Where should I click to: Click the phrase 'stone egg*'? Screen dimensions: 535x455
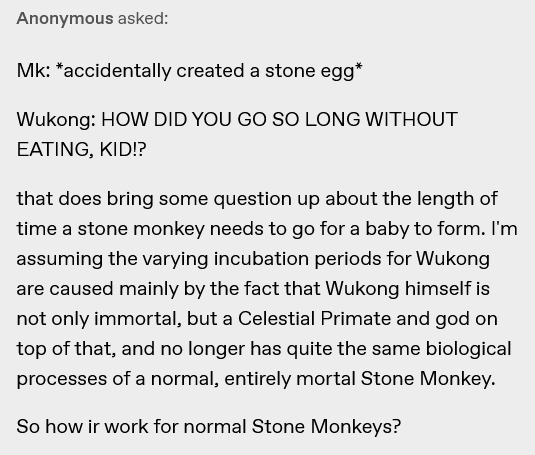314,72
